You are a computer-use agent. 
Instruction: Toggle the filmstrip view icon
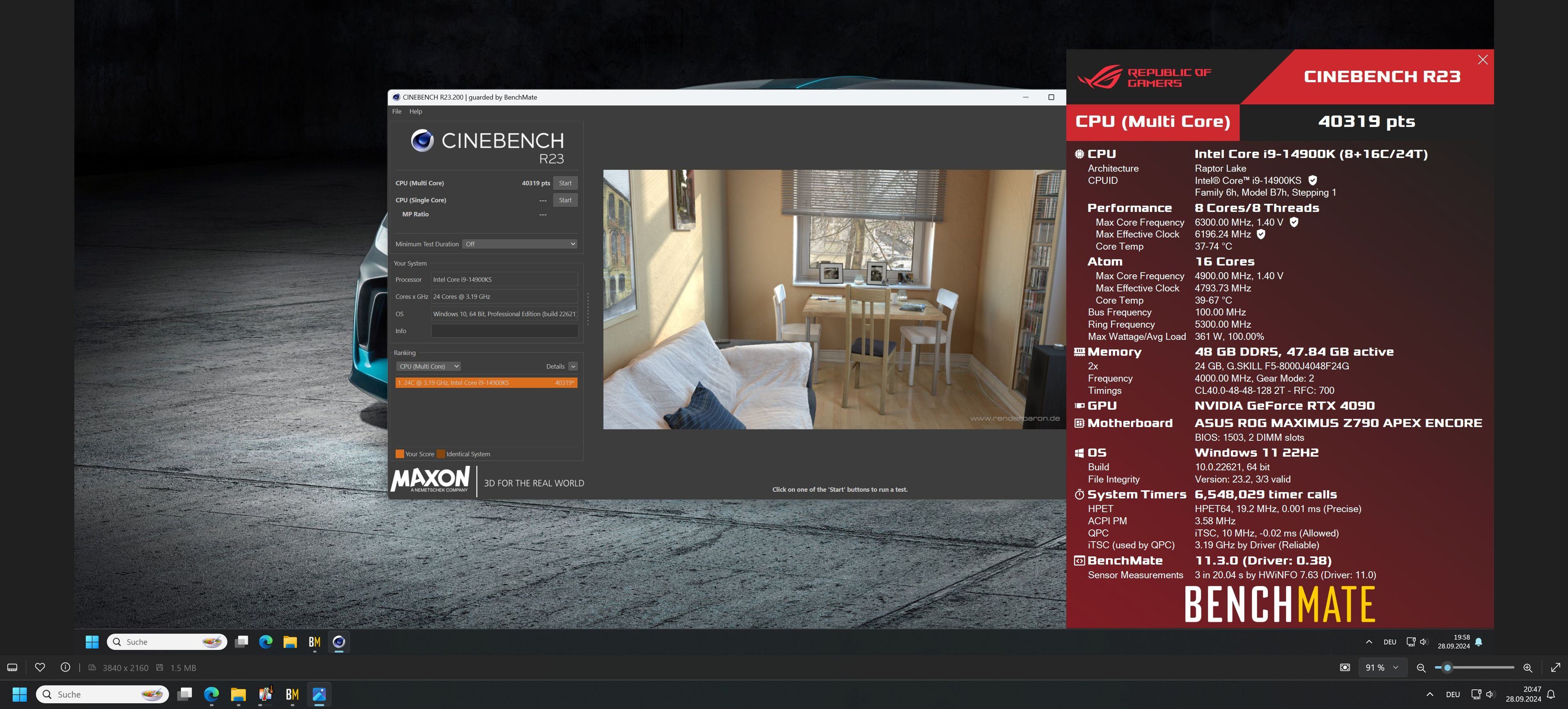(x=12, y=668)
